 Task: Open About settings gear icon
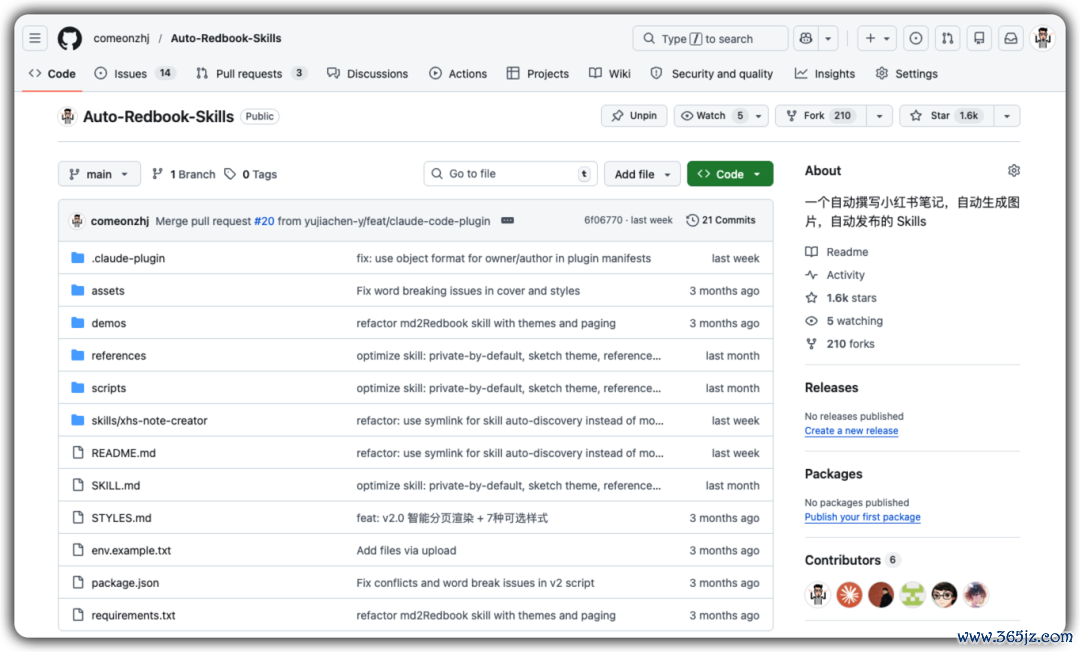coord(1013,171)
